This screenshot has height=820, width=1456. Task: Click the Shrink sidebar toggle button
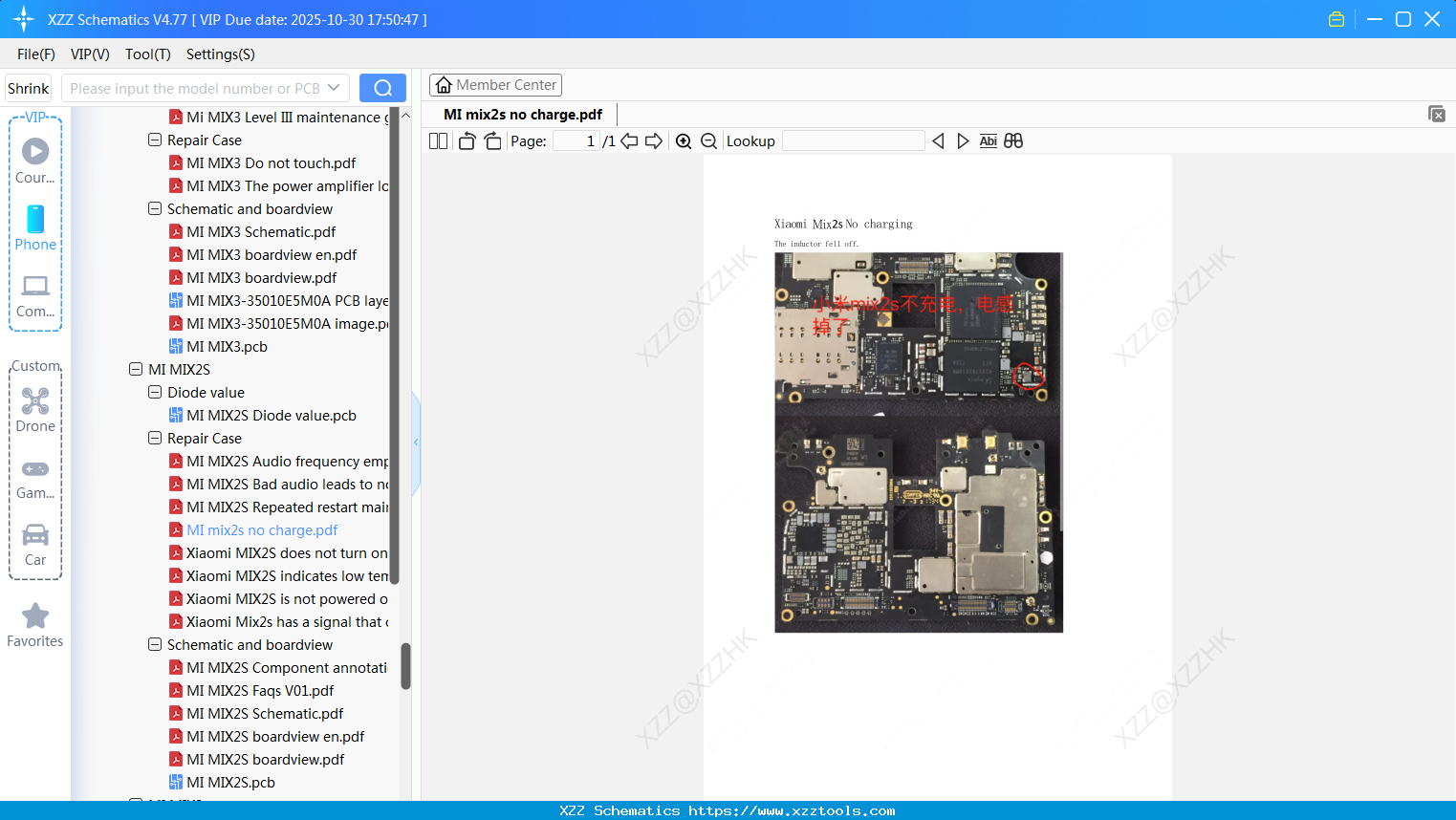pyautogui.click(x=29, y=88)
